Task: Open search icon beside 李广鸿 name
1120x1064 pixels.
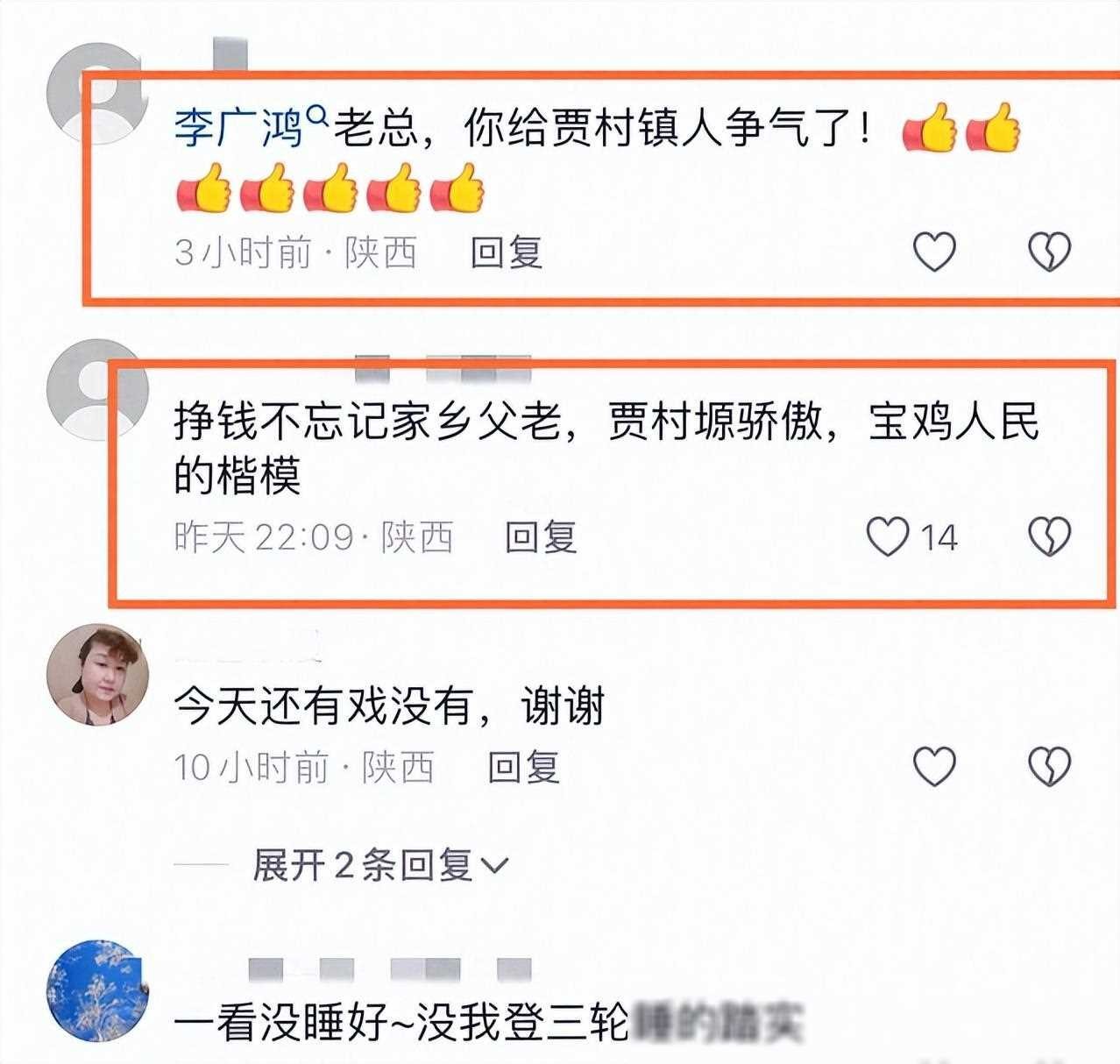Action: pos(318,116)
